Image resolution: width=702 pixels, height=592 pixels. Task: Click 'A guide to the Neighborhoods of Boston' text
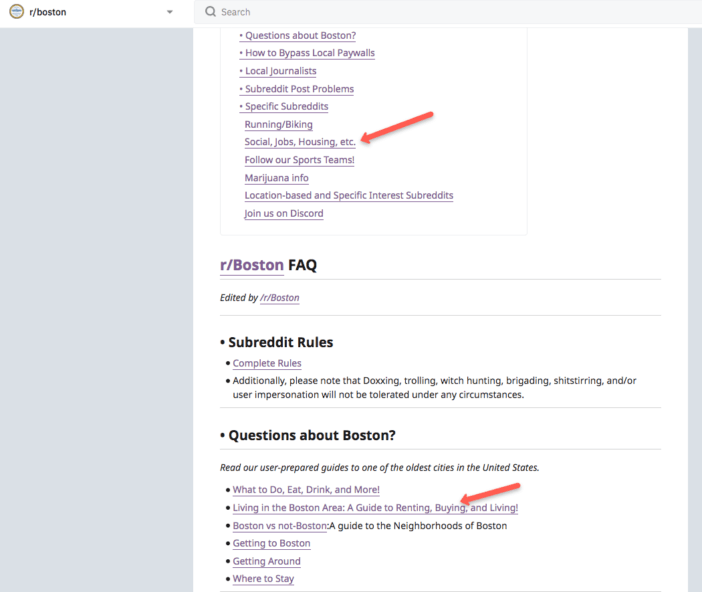419,525
